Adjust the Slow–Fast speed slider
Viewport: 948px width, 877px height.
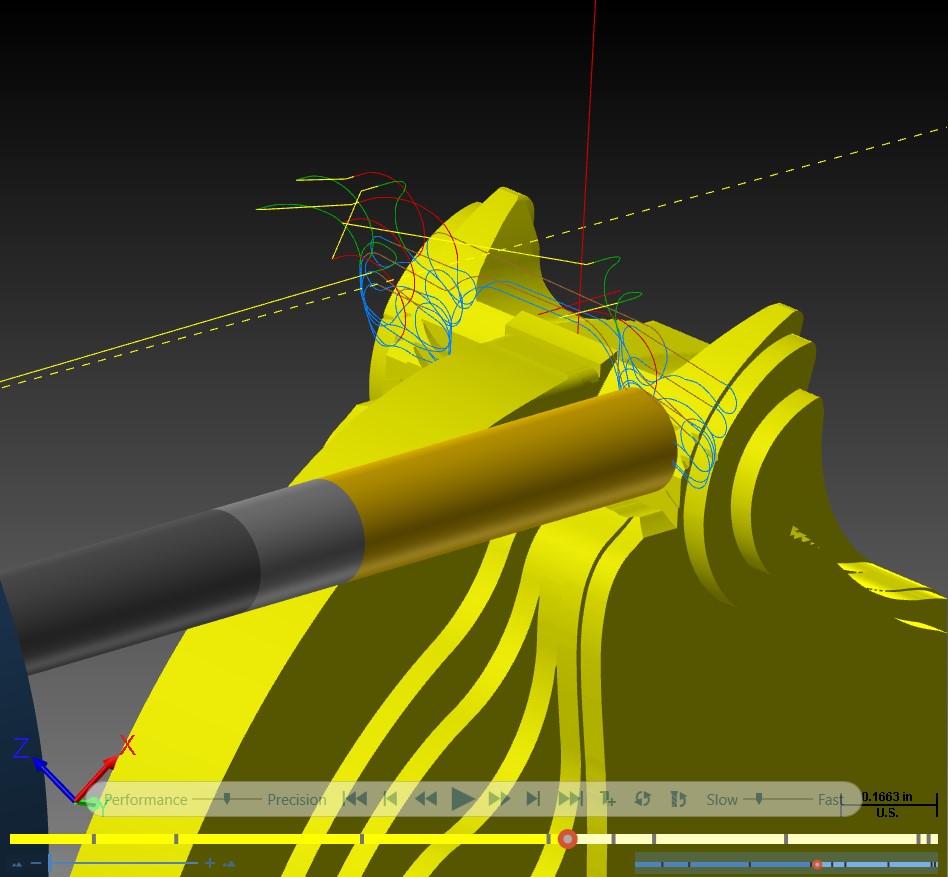759,799
